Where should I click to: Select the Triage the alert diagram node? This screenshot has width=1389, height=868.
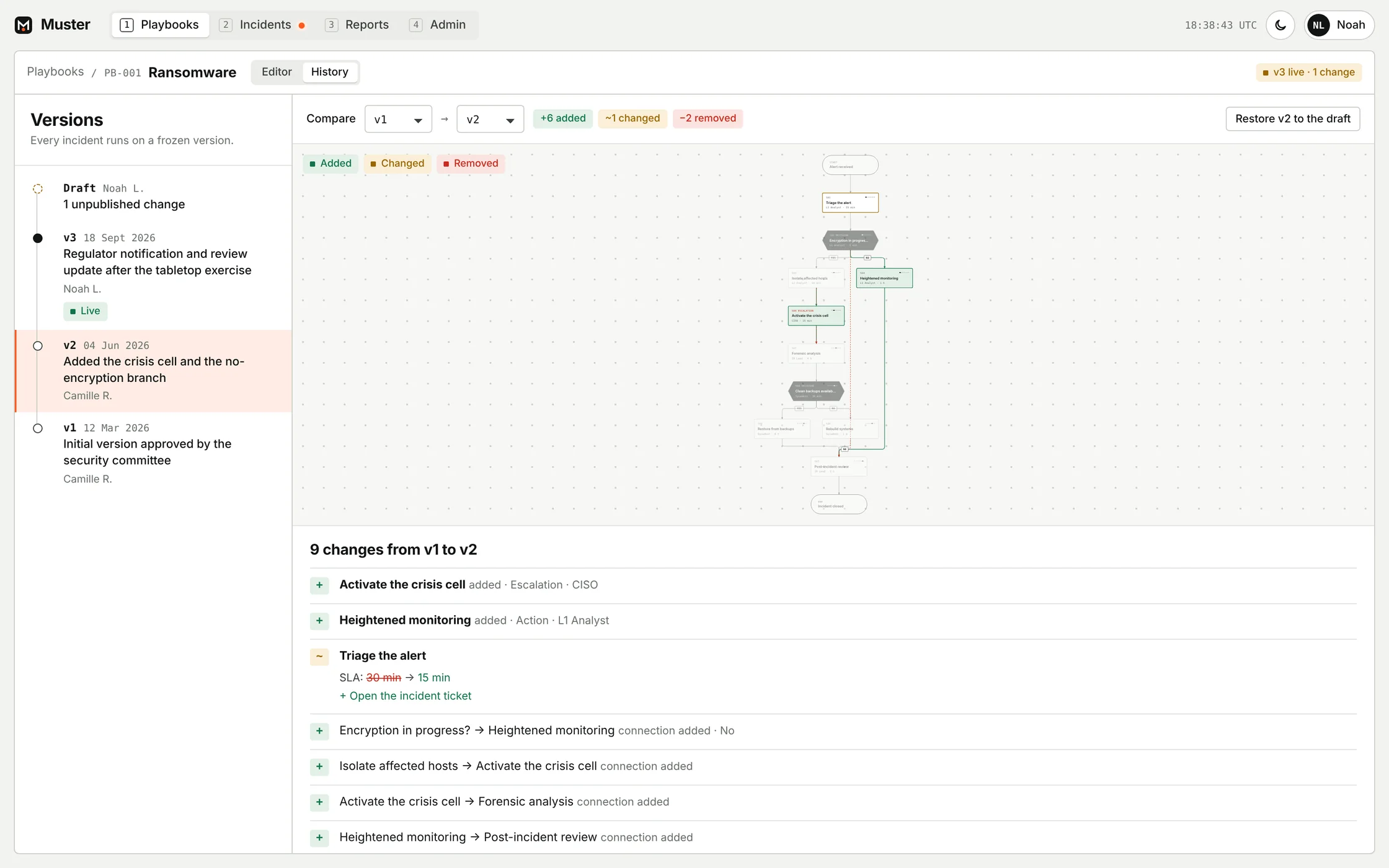tap(850, 203)
